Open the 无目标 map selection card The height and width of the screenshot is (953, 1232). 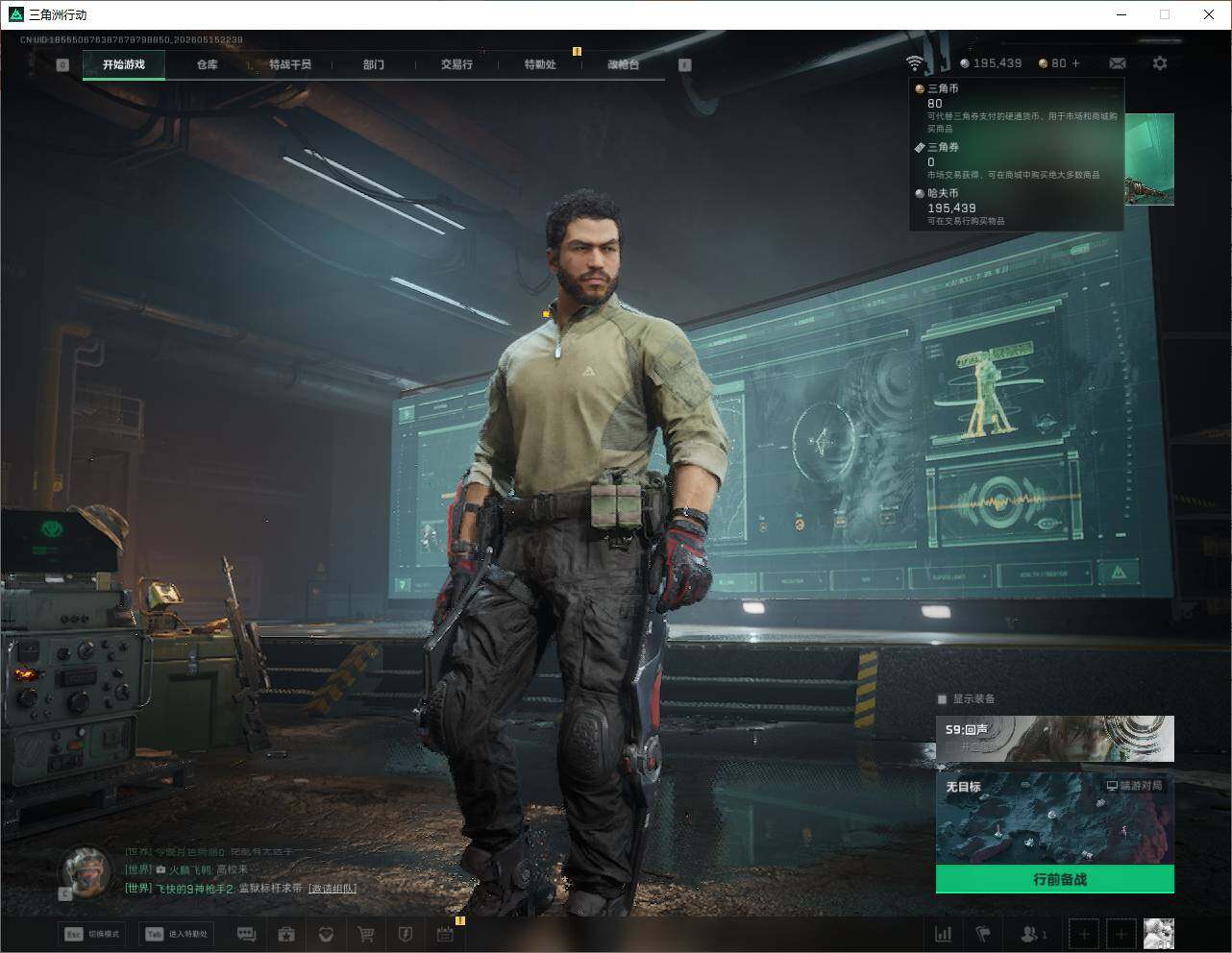coord(1055,819)
